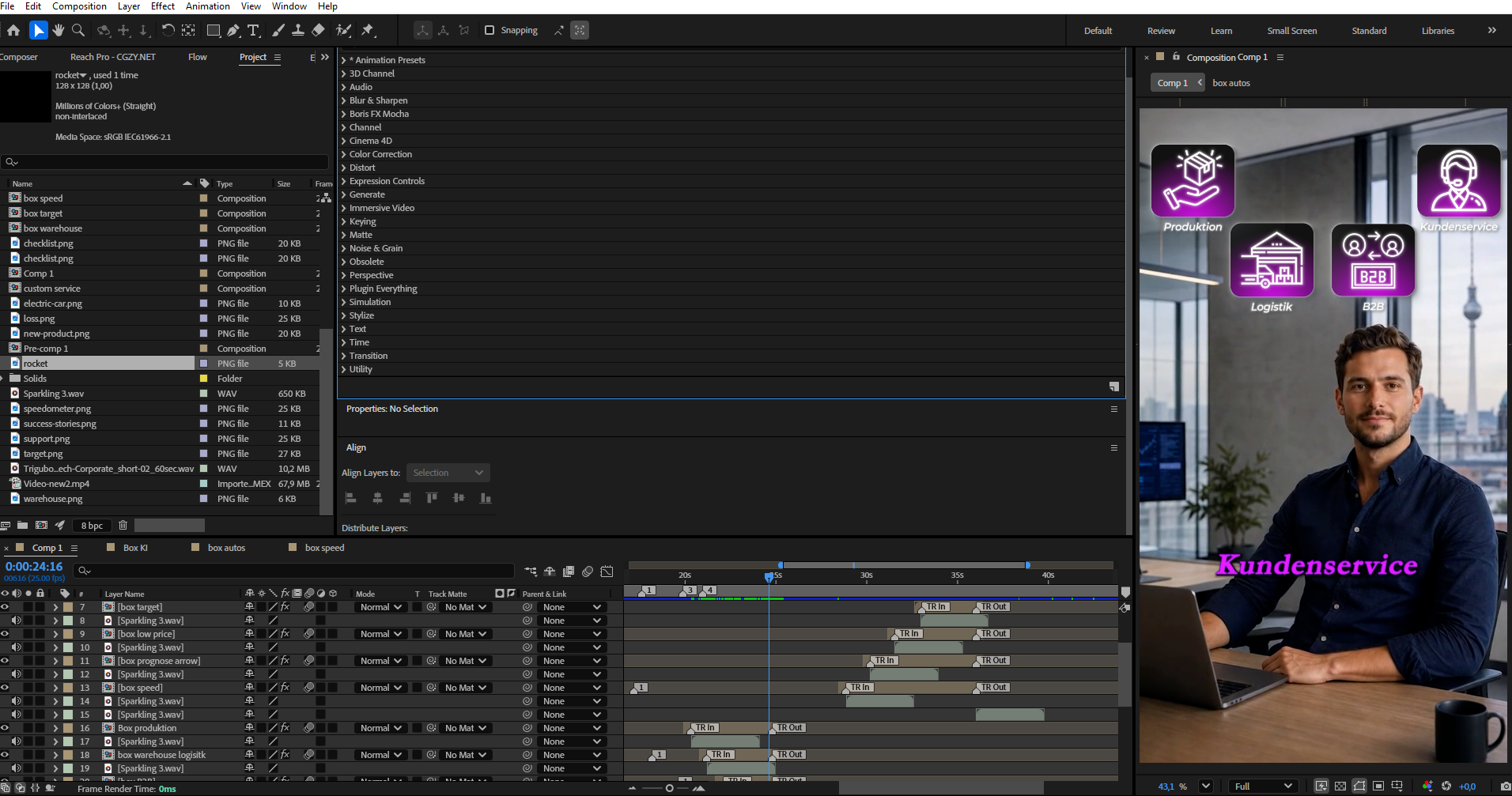The height and width of the screenshot is (796, 1512).
Task: Open the Animation menu
Action: [x=207, y=6]
